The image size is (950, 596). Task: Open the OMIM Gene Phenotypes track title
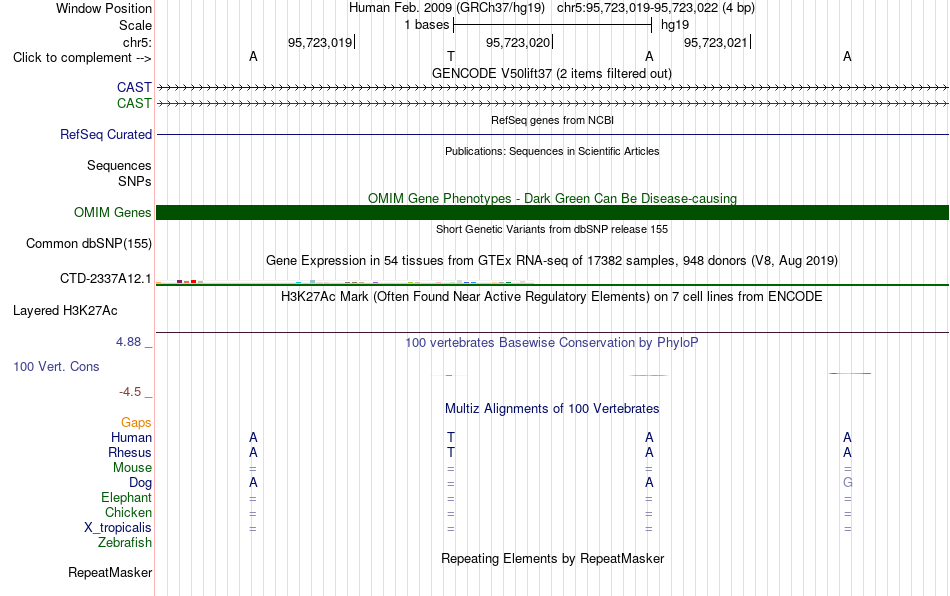552,198
